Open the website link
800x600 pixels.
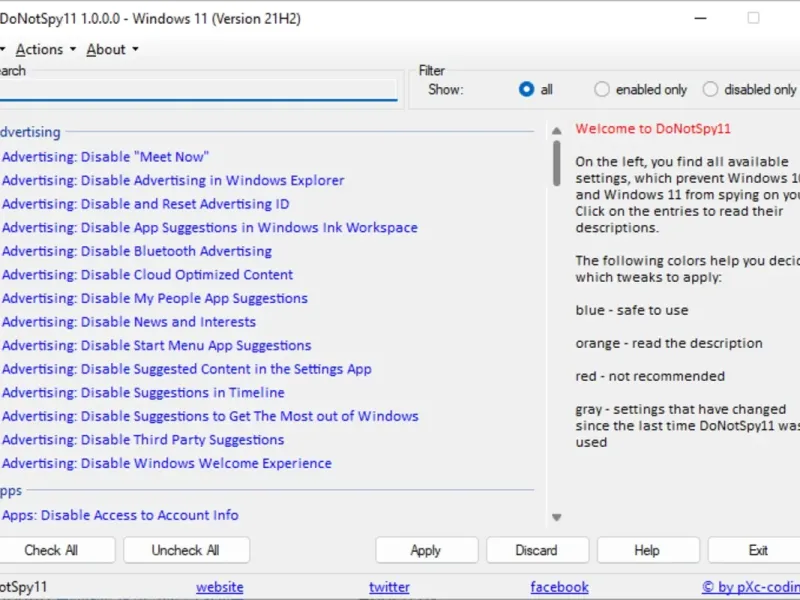click(219, 587)
